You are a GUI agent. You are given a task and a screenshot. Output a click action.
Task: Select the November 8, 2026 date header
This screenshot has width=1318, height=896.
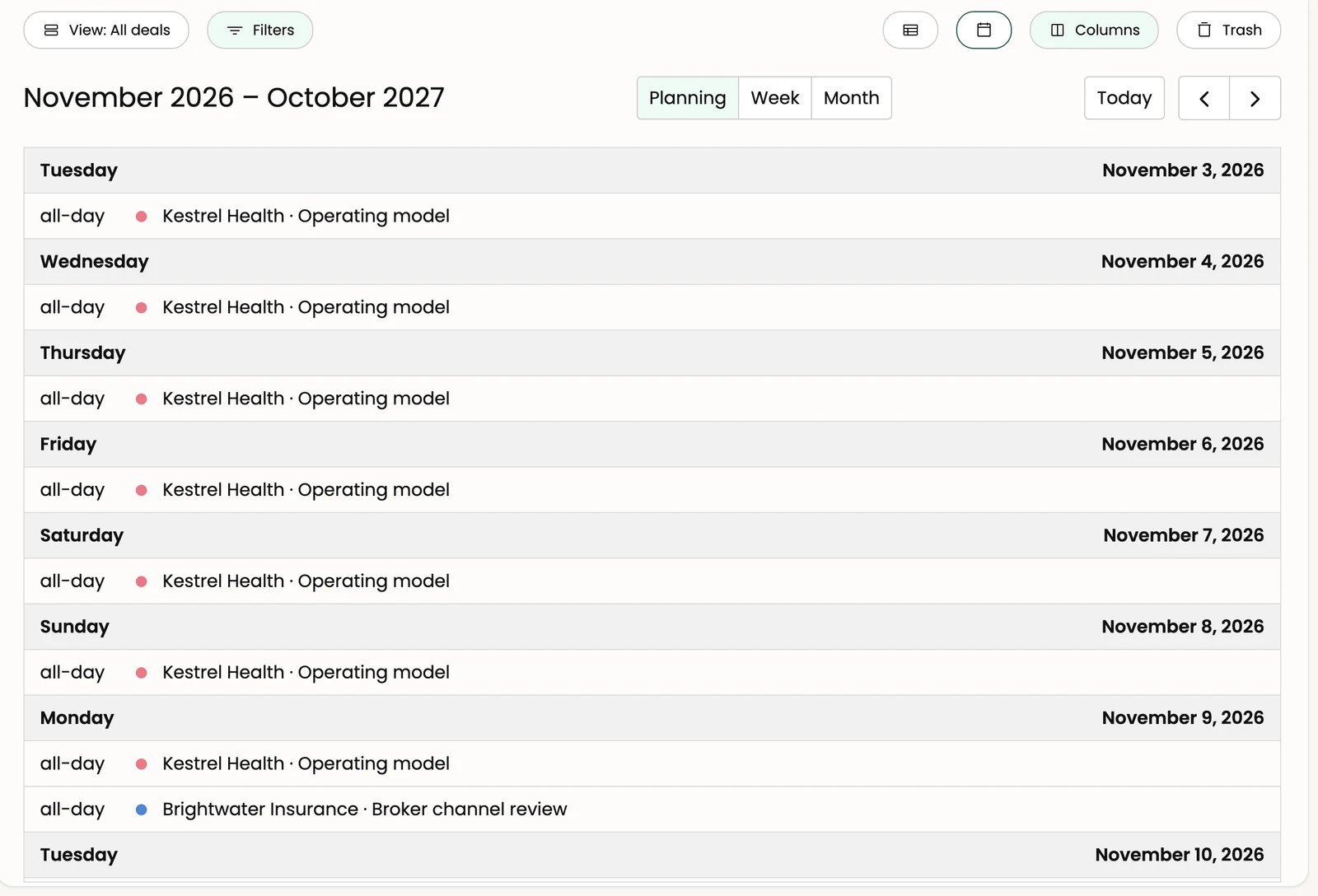[1183, 628]
